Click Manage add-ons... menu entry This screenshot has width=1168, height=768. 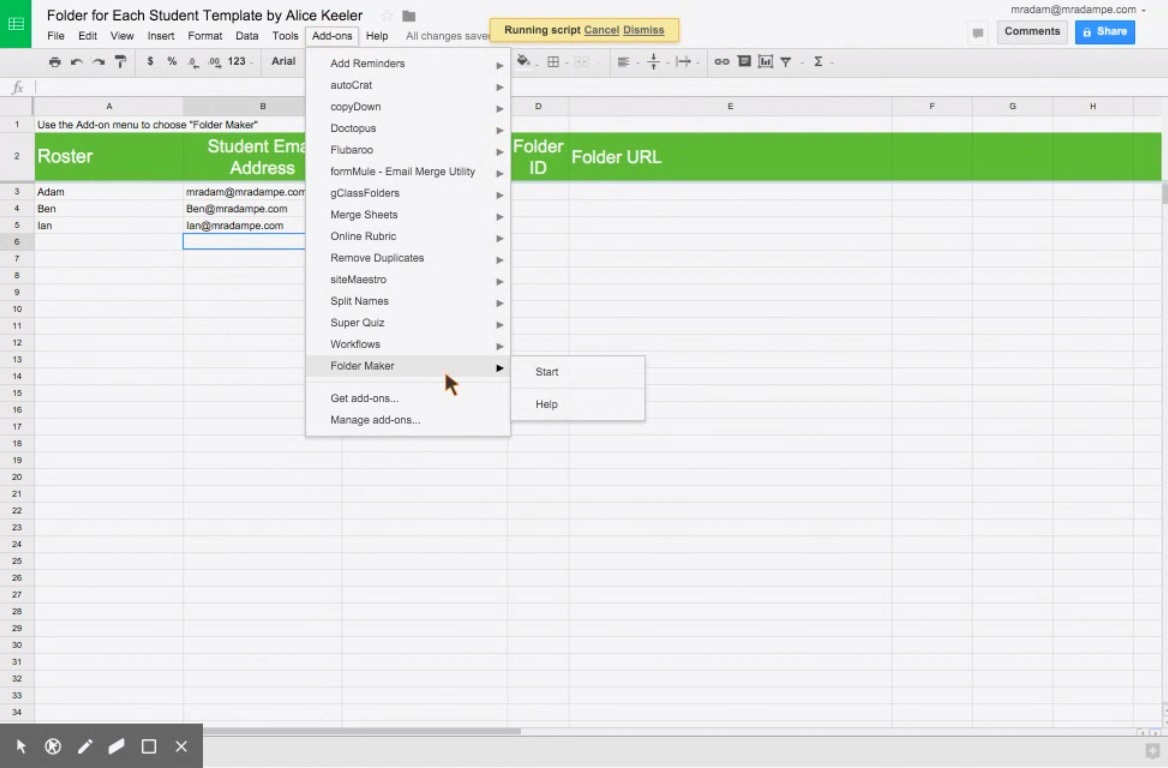pos(407,420)
